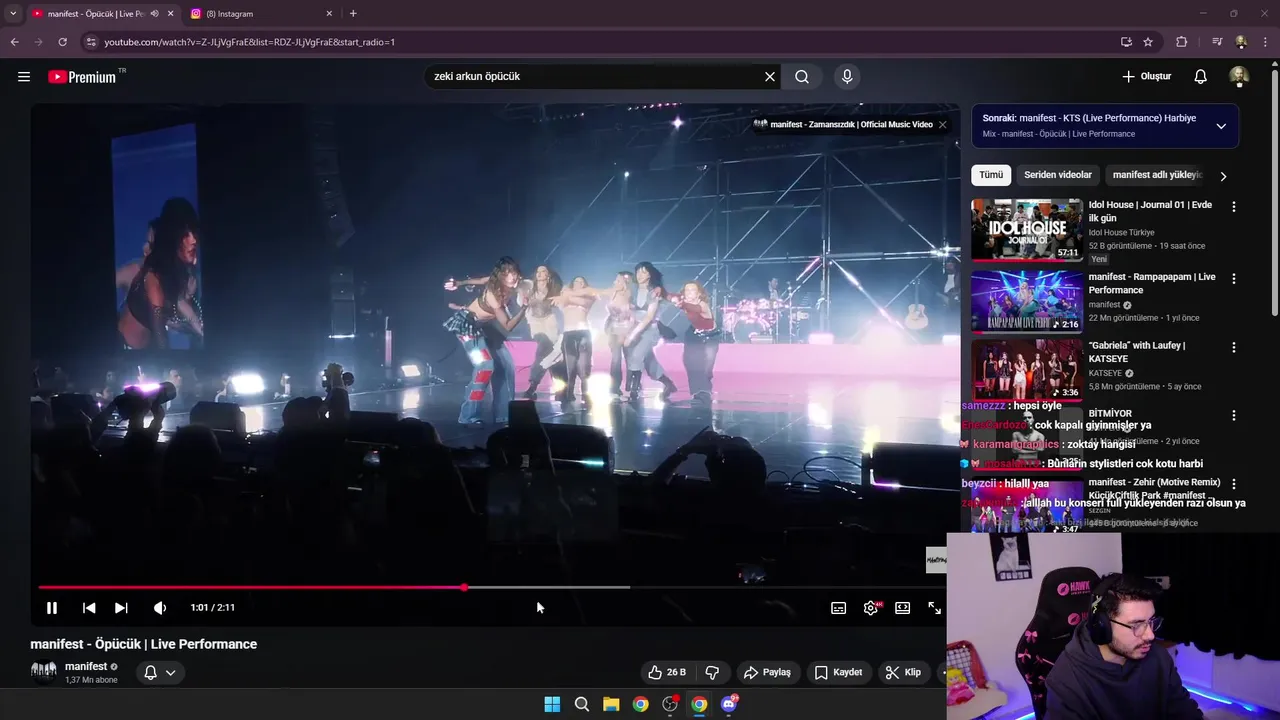Screen dimensions: 1280x720
Task: Select manifest adlı yükleyici filter chip
Action: 1156,175
